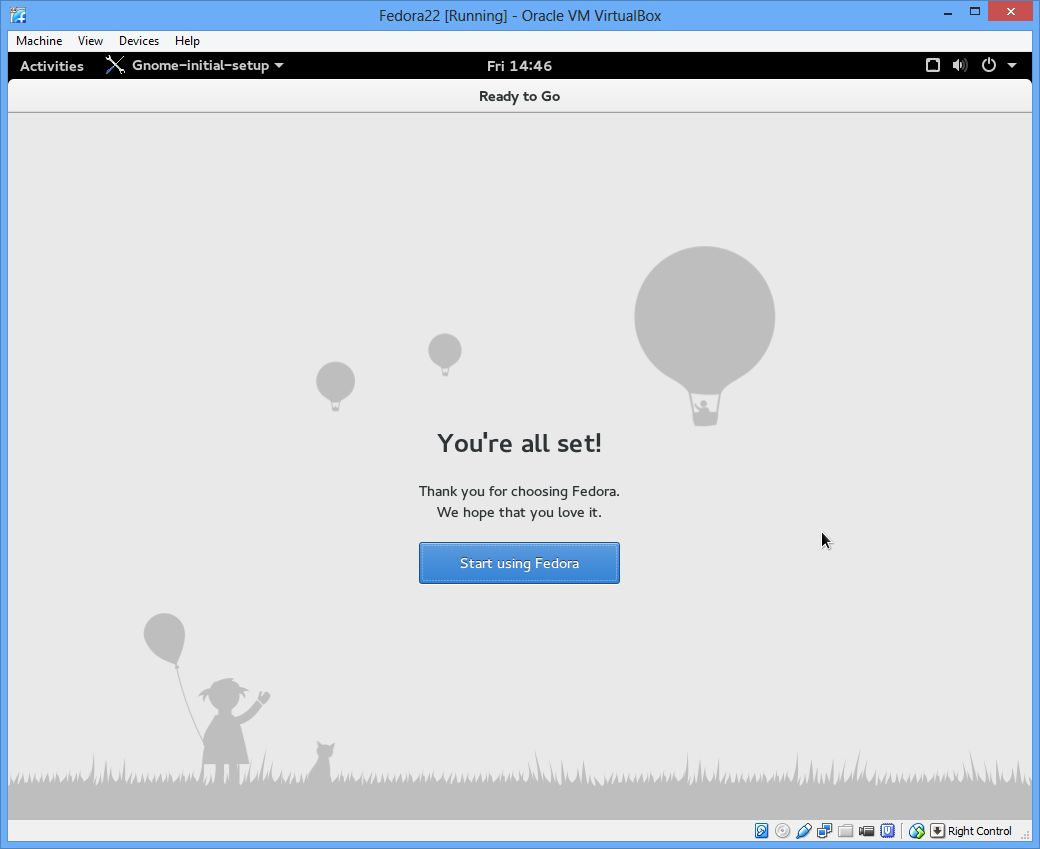Open the Fri 14:46 clock menu

(x=519, y=66)
